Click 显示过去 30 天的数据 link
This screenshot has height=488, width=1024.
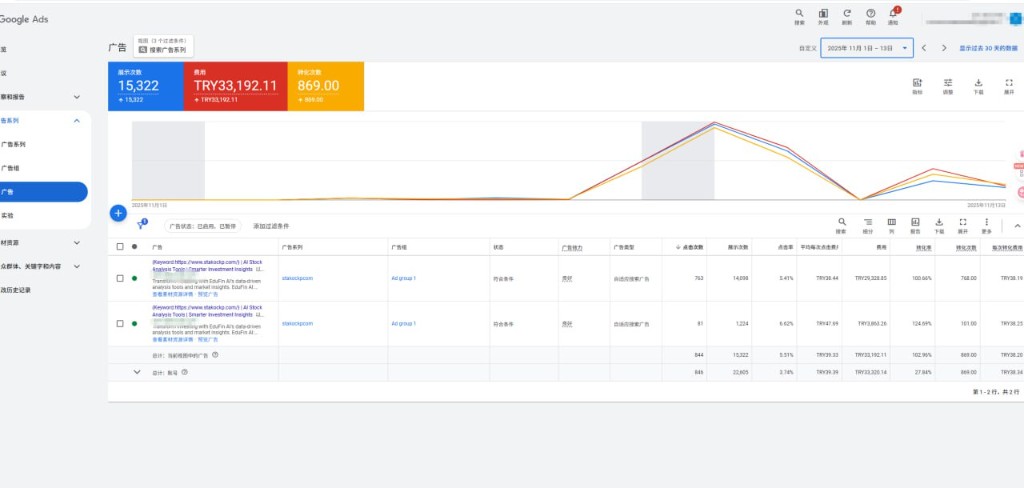tap(988, 47)
